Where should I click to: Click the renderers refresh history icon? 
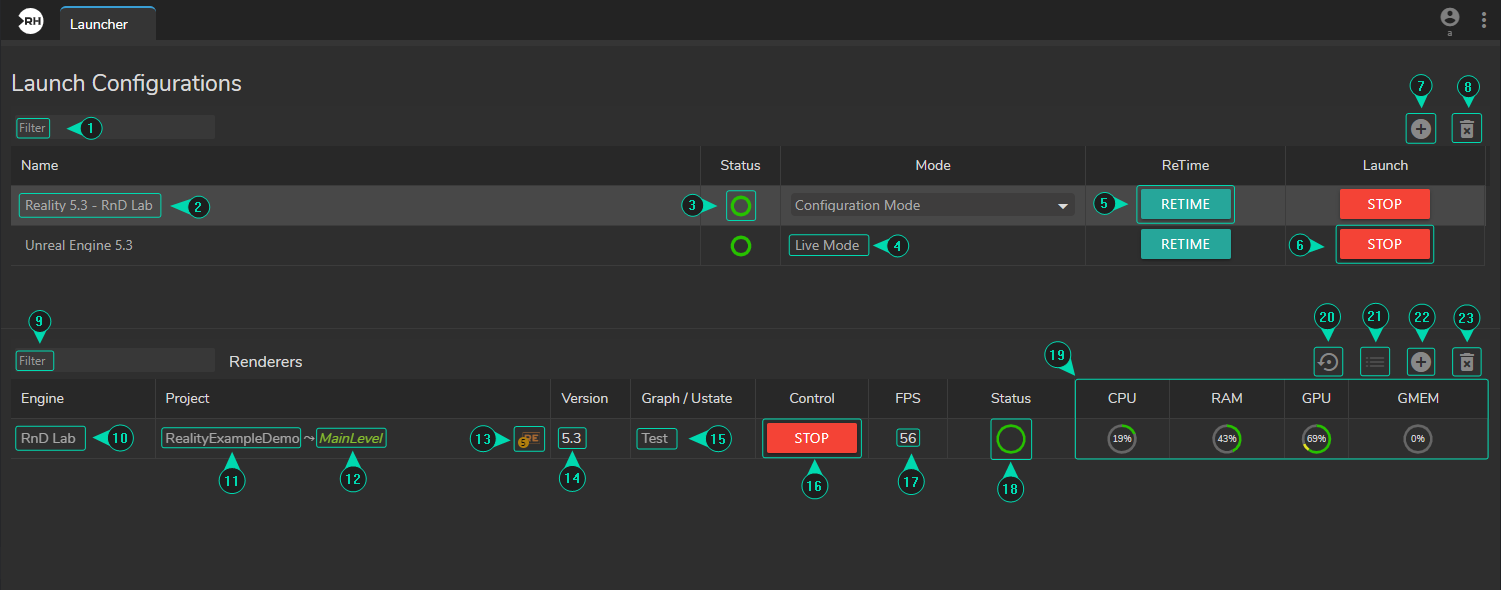[x=1328, y=362]
